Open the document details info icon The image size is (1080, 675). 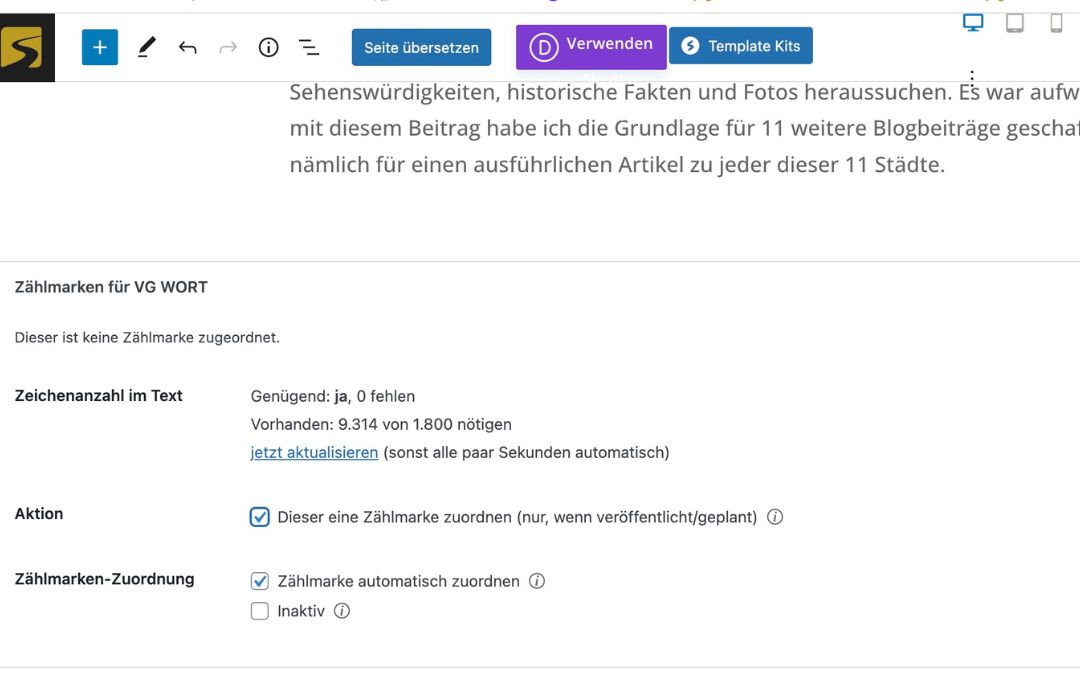[268, 47]
